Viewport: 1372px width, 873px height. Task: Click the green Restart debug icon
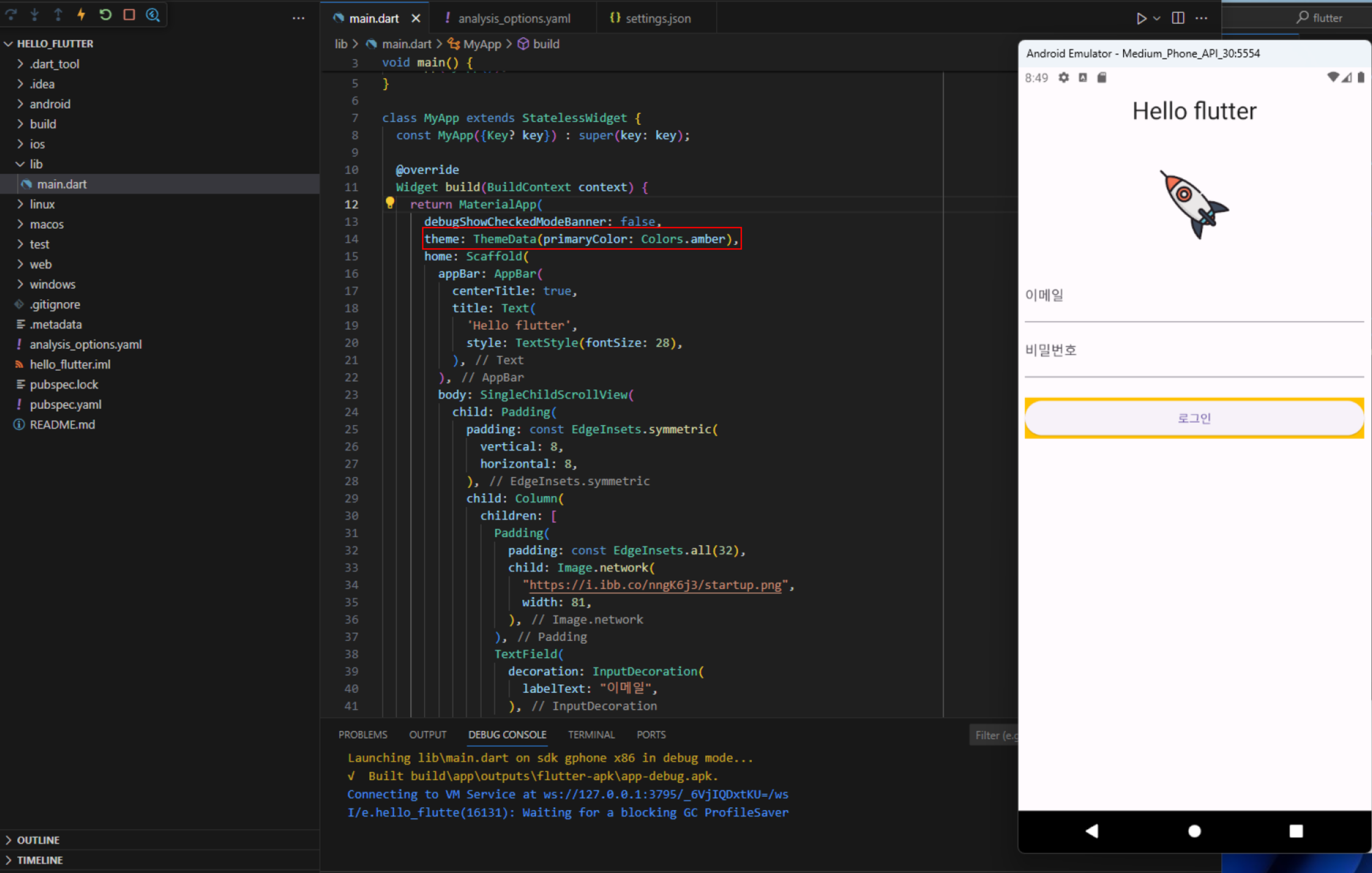click(105, 15)
